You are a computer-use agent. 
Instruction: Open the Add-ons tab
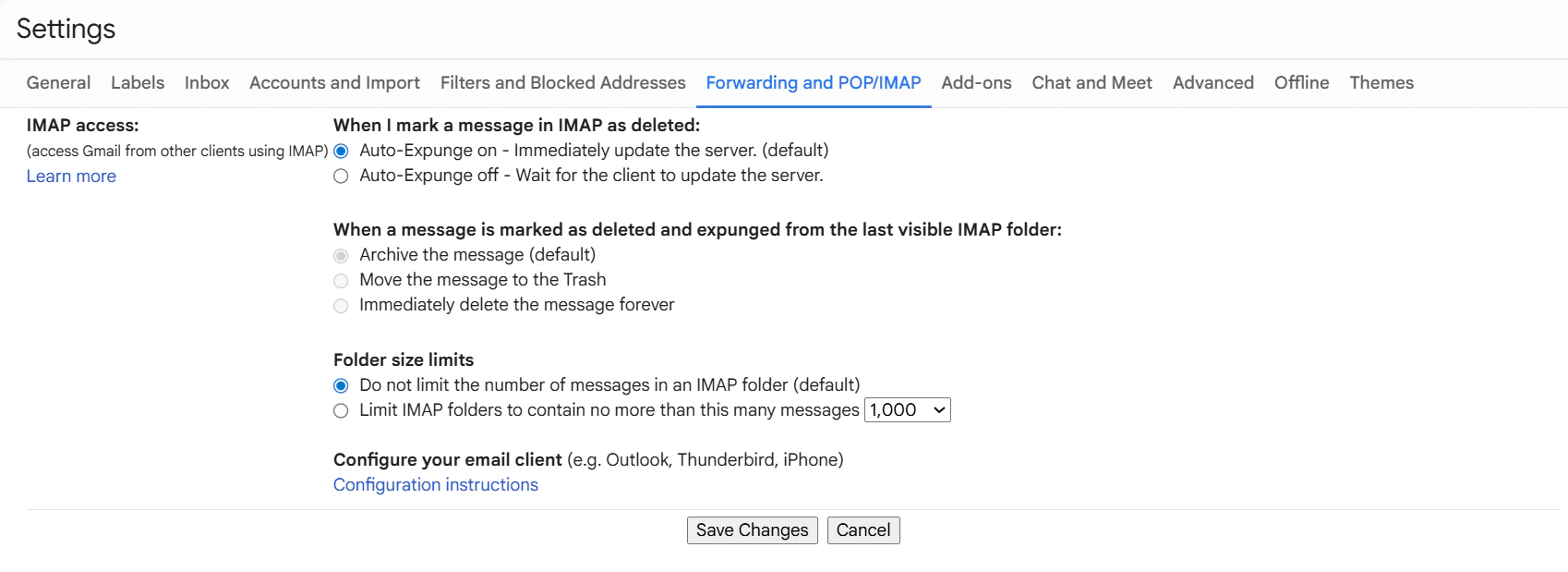[975, 82]
